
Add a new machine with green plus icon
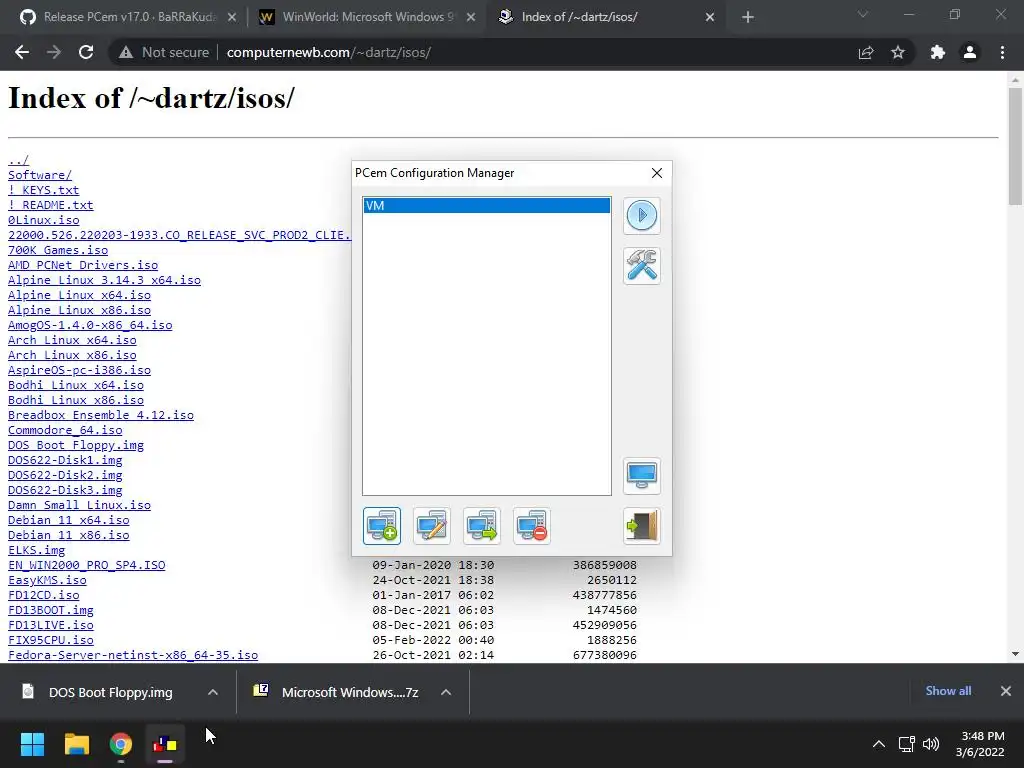click(x=382, y=526)
